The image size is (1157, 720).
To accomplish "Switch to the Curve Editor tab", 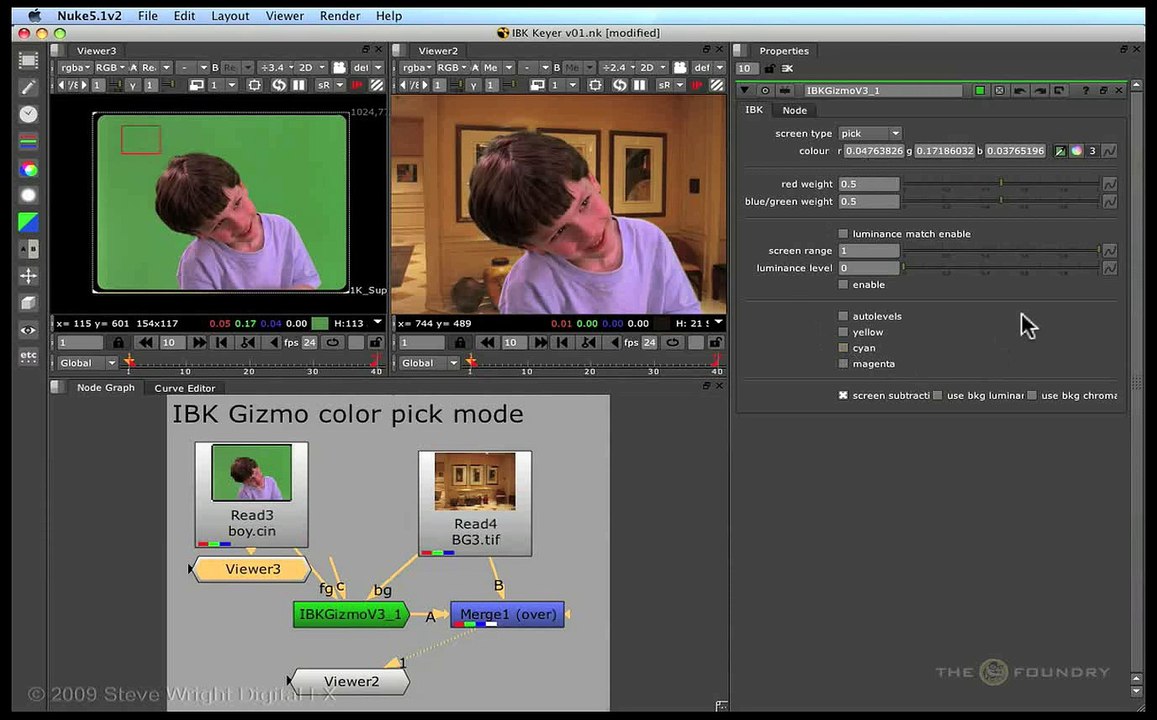I will point(184,388).
